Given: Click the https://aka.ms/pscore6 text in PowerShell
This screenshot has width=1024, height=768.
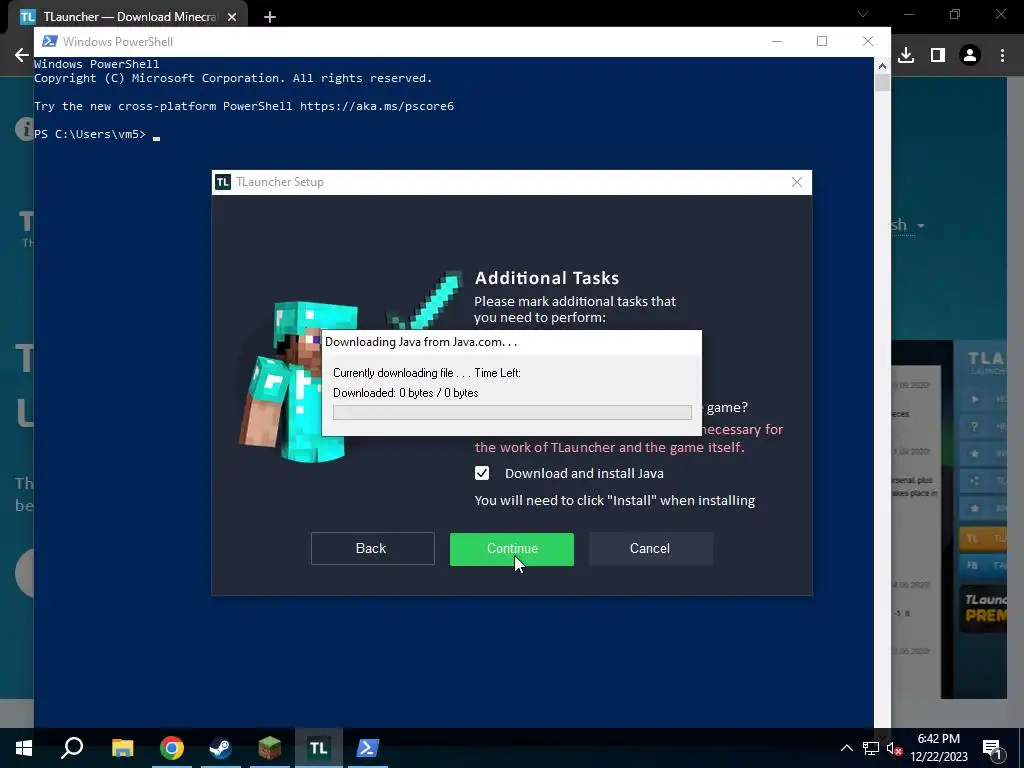Looking at the screenshot, I should click(377, 106).
